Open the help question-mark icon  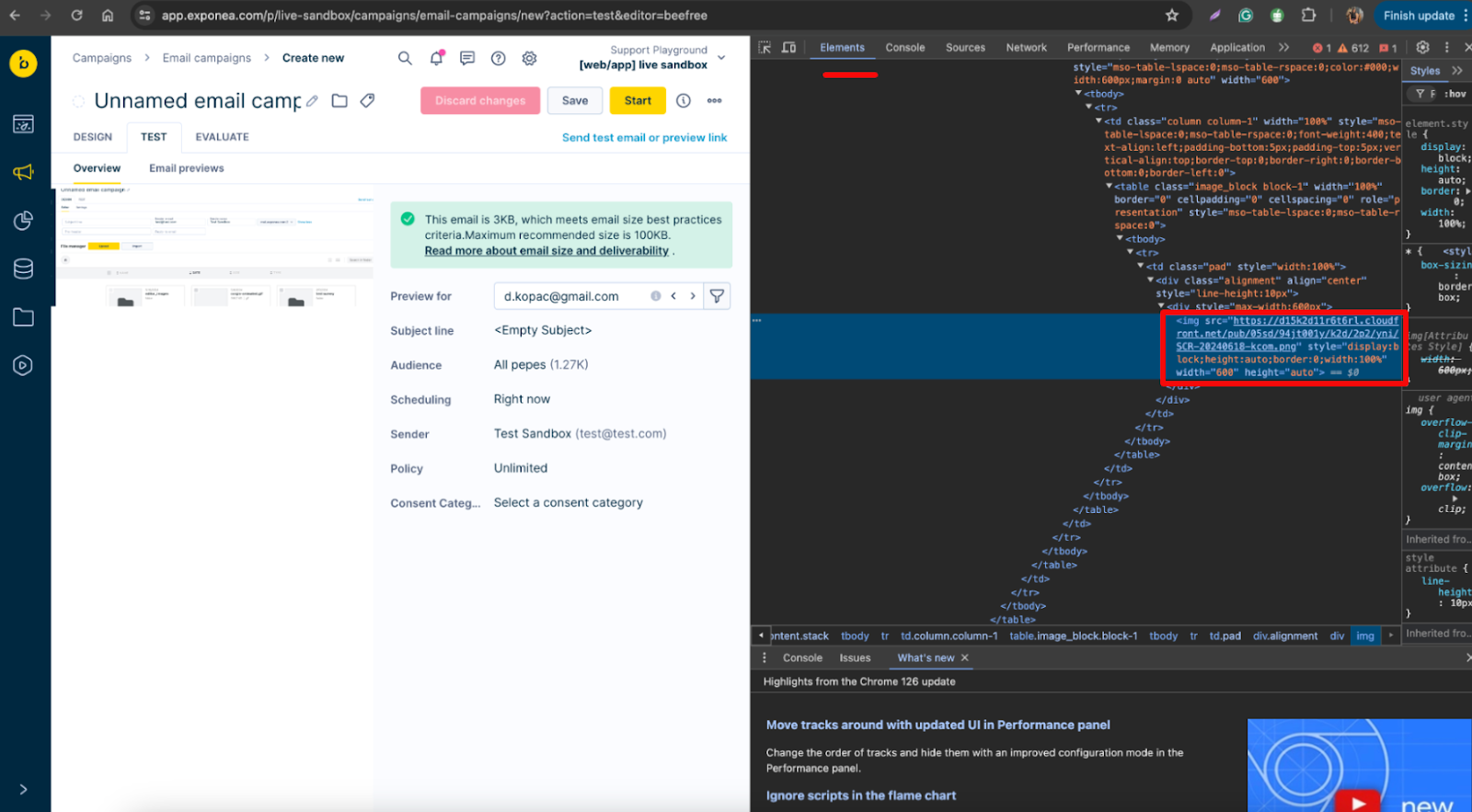click(498, 58)
